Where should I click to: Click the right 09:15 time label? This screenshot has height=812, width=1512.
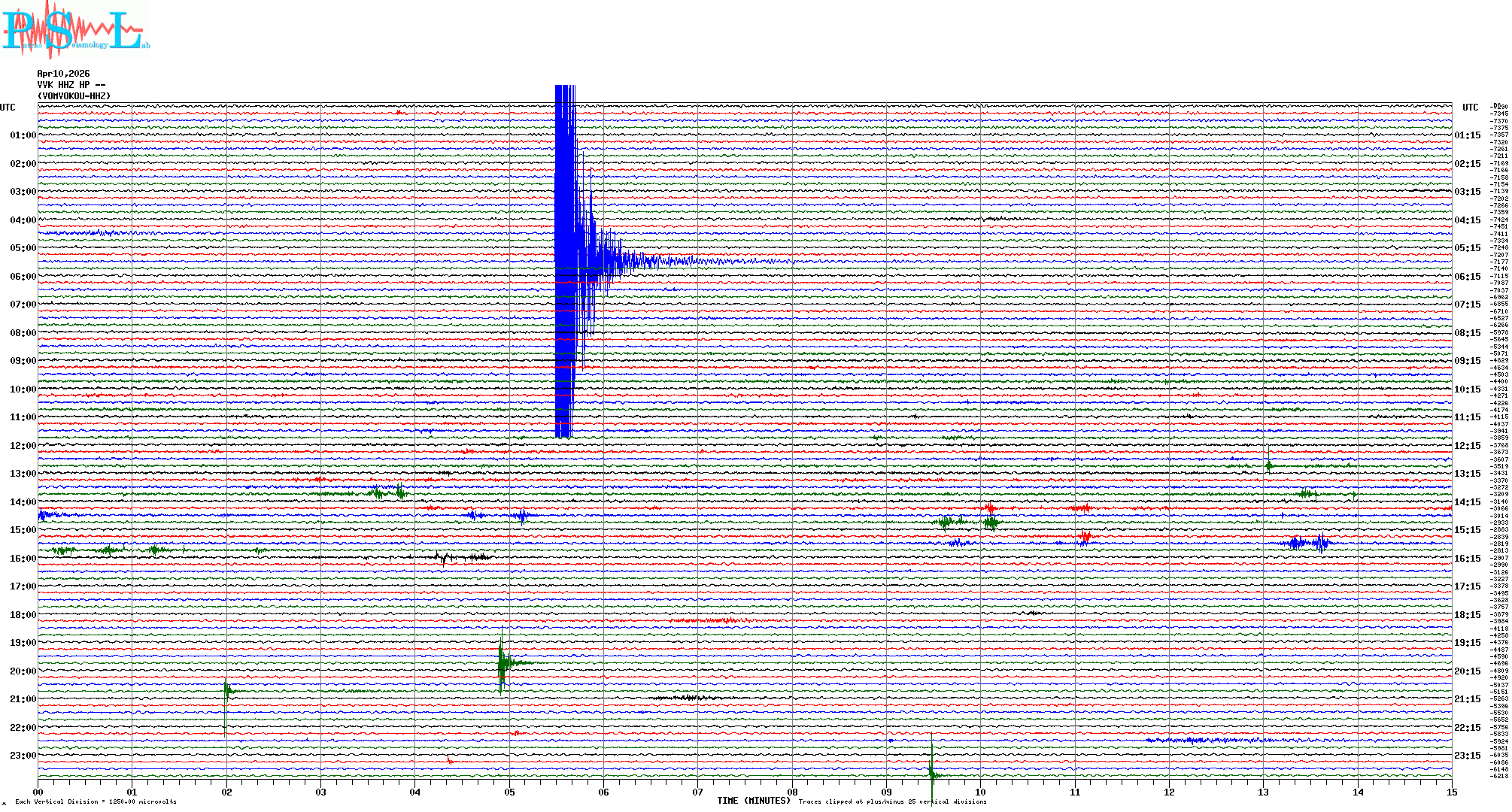[1467, 361]
